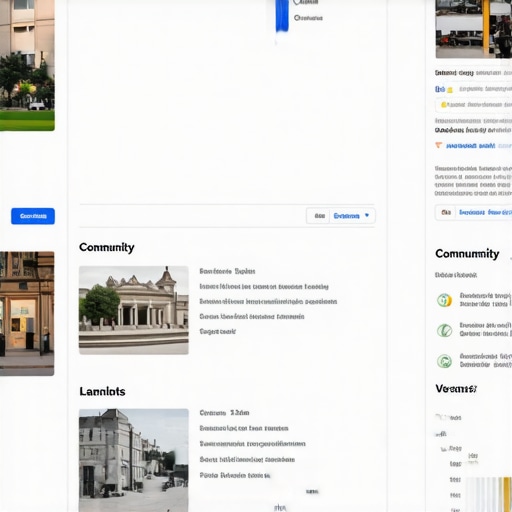Click the blue vertical bar at the top center
512x512 pixels.
(x=282, y=16)
